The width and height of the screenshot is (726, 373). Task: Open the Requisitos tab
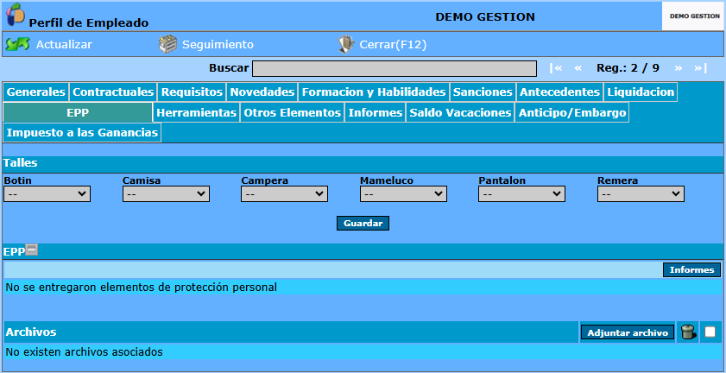click(x=192, y=92)
